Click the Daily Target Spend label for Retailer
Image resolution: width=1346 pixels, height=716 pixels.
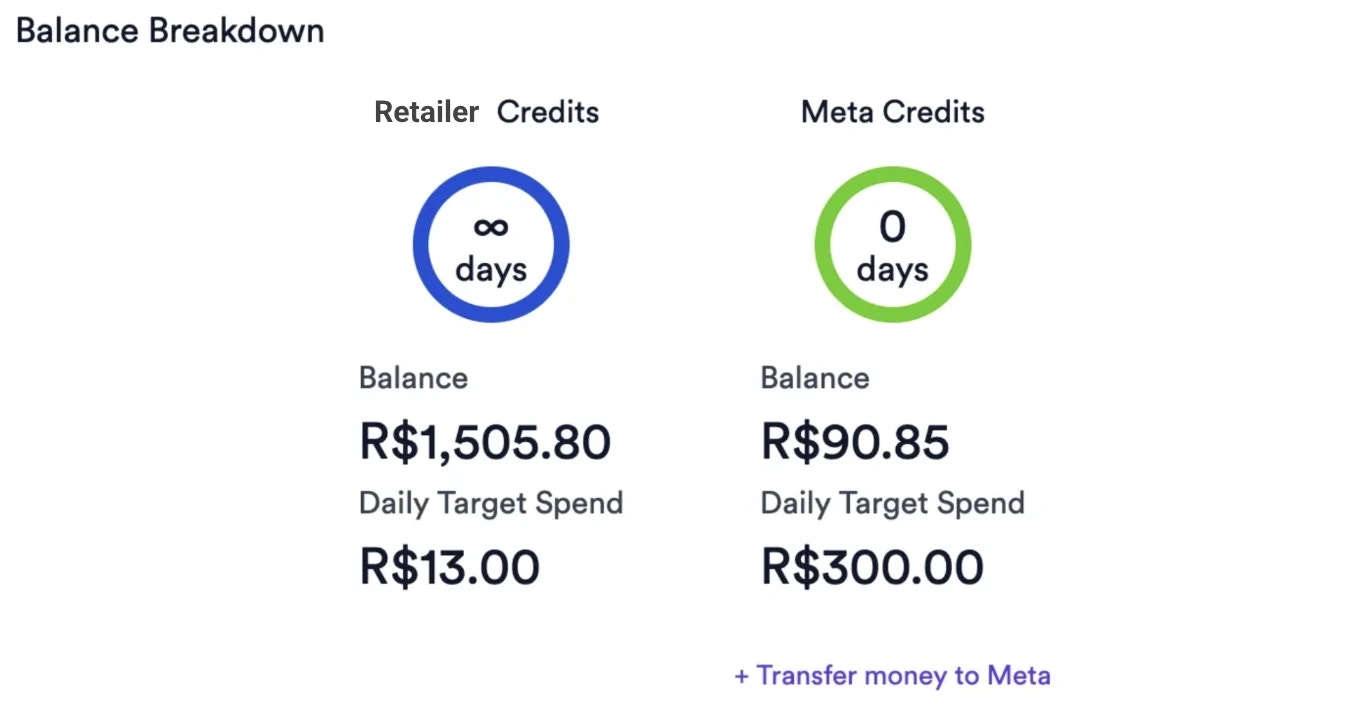490,503
